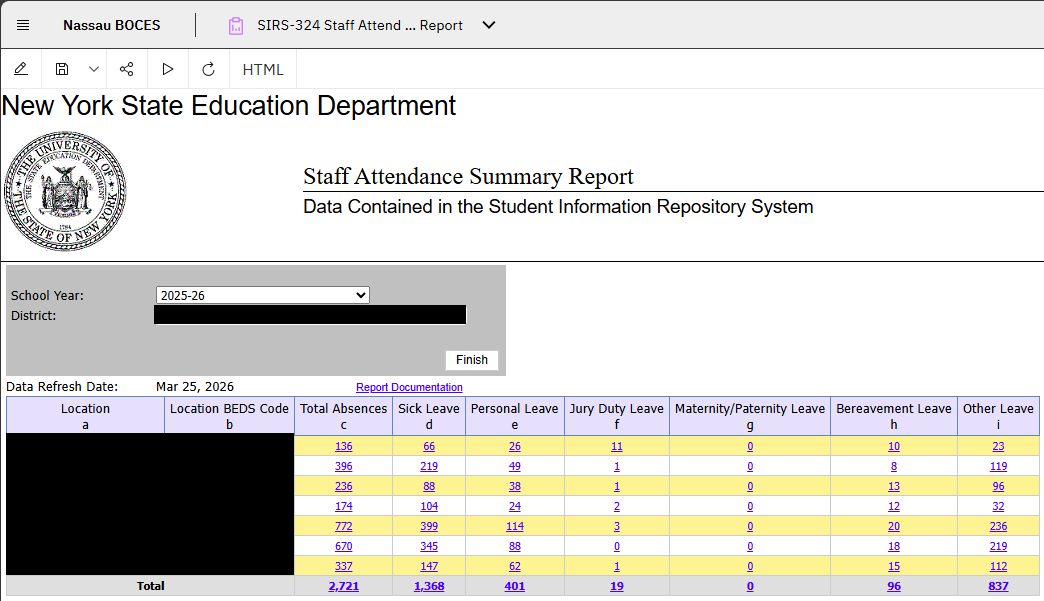The height and width of the screenshot is (601, 1044).
Task: Open the Report Documentation link
Action: point(409,387)
